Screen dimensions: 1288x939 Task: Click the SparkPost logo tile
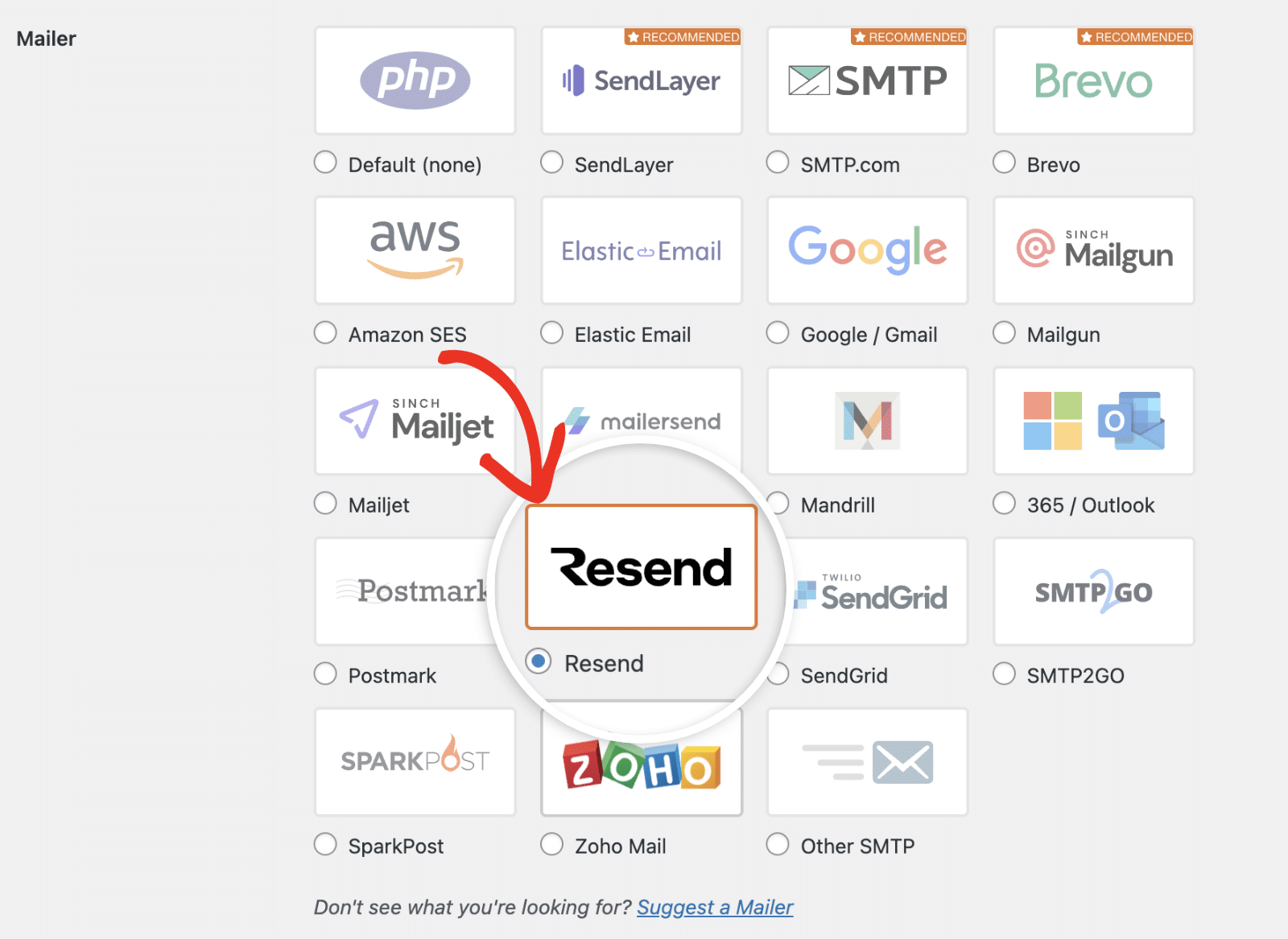click(415, 761)
